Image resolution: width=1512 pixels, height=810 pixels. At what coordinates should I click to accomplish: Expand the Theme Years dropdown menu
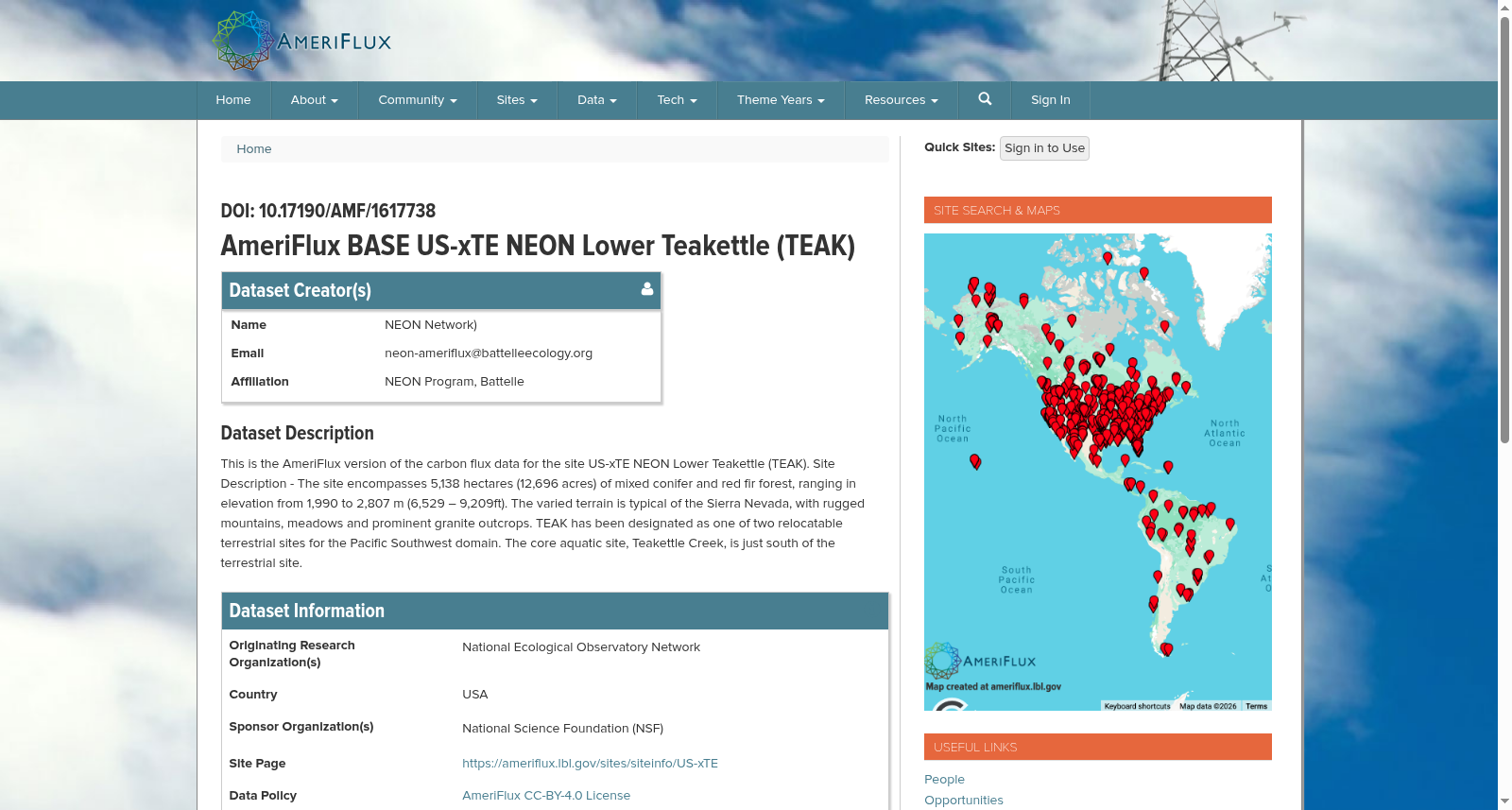click(x=782, y=100)
